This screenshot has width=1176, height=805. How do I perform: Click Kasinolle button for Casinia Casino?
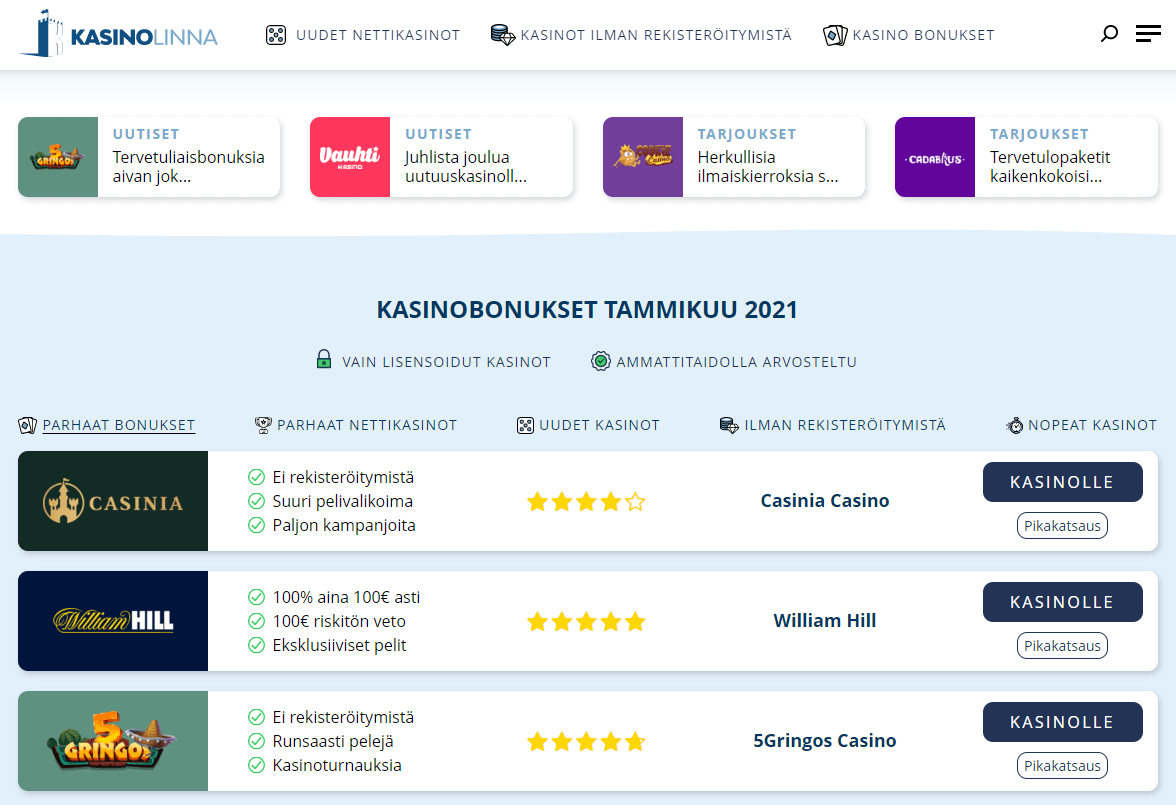[x=1062, y=482]
